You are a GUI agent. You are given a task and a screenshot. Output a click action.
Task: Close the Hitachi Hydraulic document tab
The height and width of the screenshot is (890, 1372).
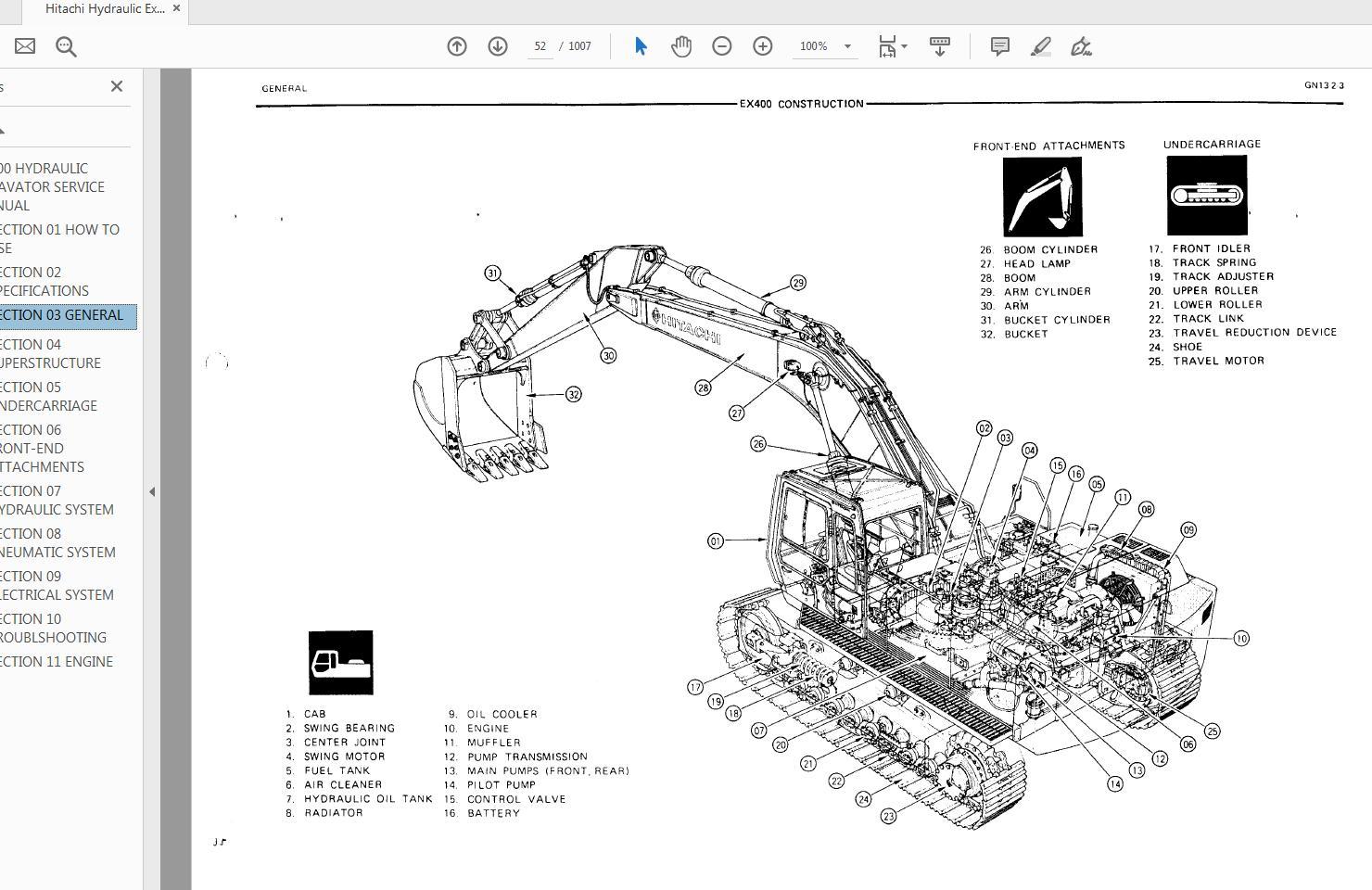(x=176, y=8)
